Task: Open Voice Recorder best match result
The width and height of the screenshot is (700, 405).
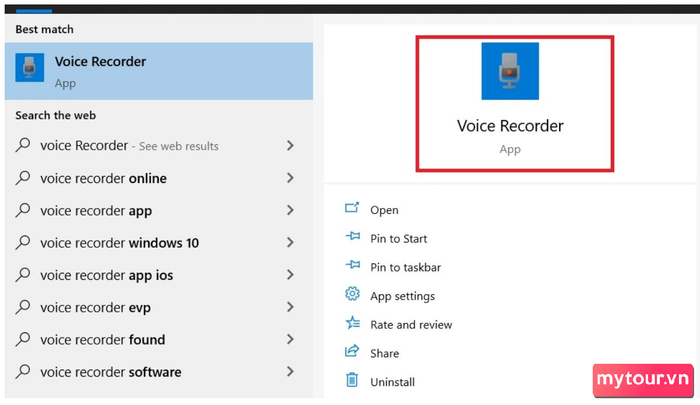Action: (x=158, y=71)
